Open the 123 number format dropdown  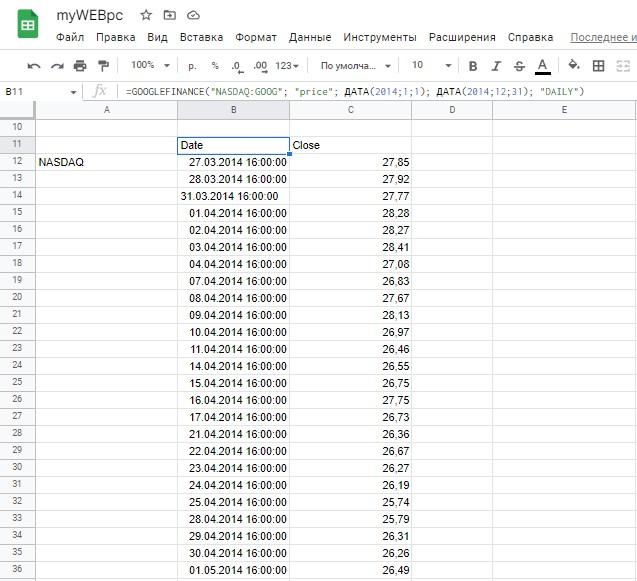287,66
